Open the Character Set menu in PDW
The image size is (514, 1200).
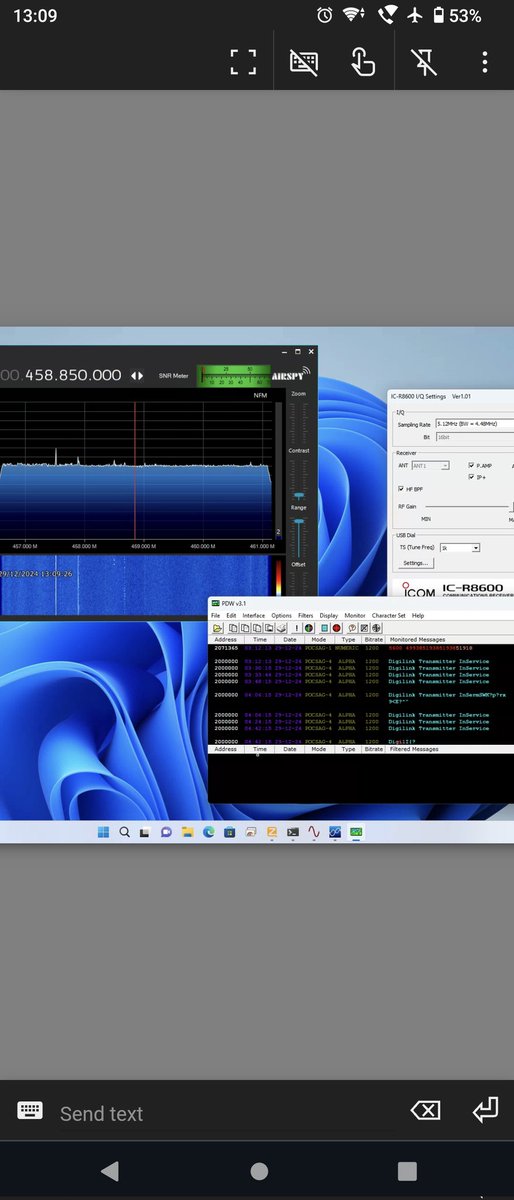[389, 616]
